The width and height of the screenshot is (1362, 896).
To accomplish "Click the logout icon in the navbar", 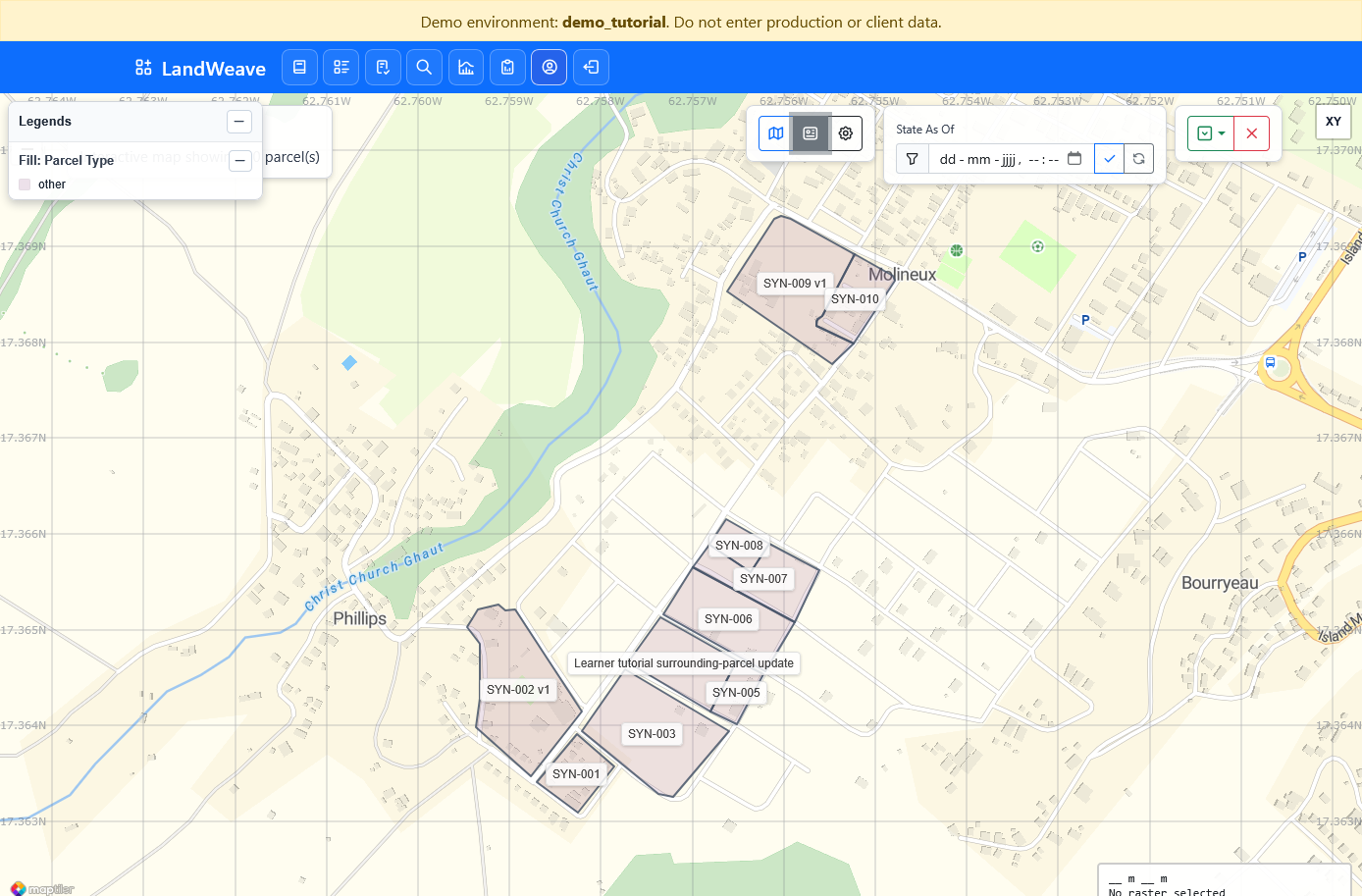I will [x=591, y=67].
